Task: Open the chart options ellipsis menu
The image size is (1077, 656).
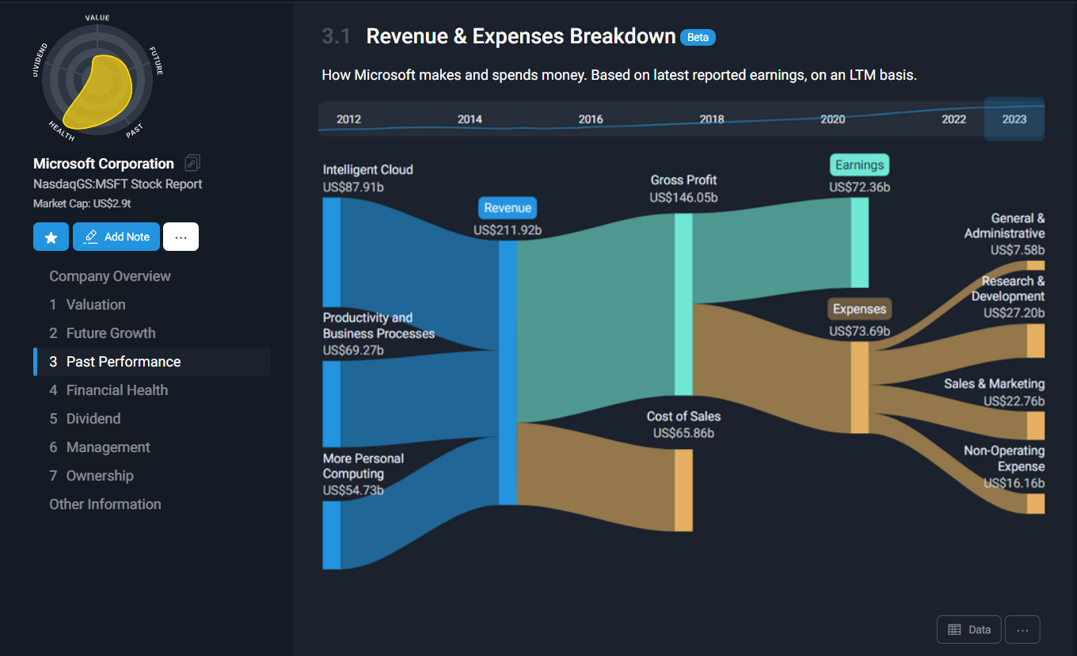Action: click(1022, 629)
